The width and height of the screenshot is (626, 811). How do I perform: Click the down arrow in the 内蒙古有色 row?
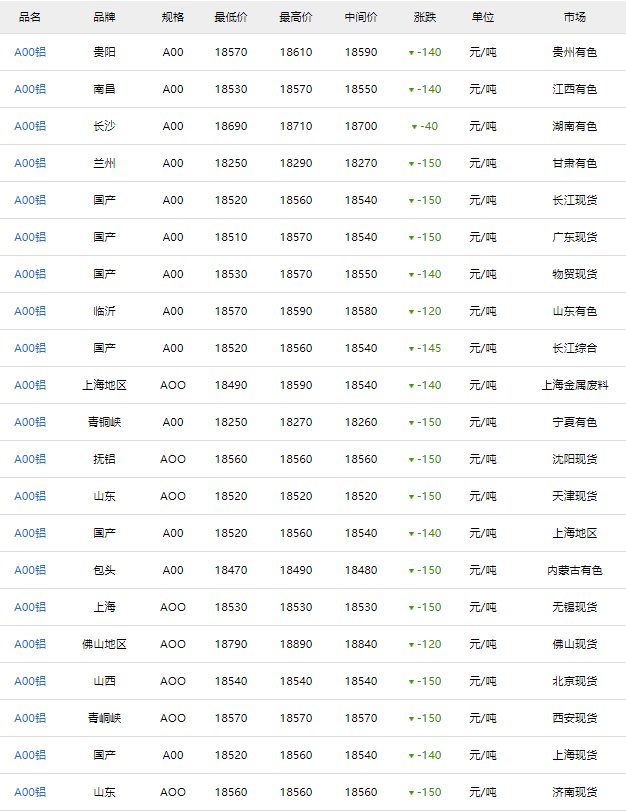point(411,571)
